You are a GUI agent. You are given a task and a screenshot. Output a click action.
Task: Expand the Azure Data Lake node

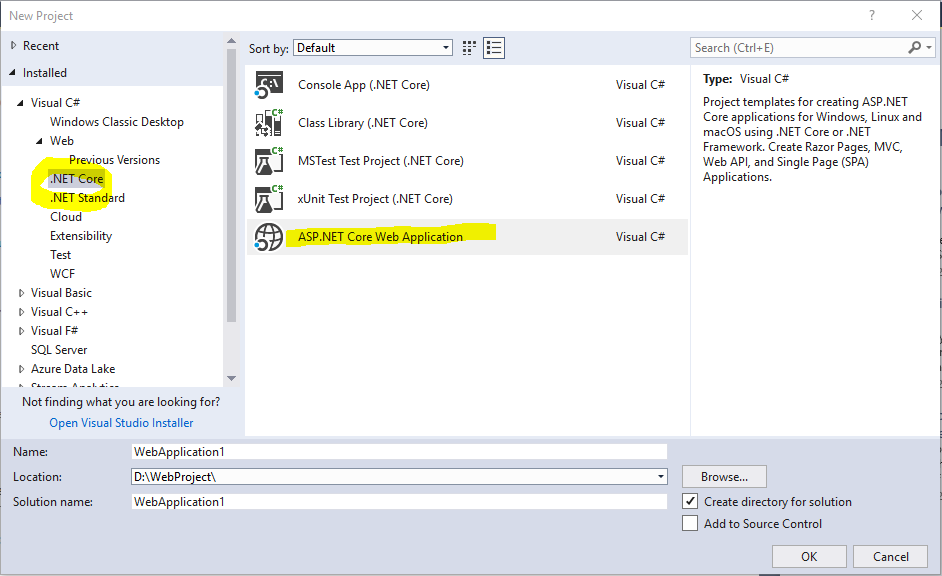21,369
